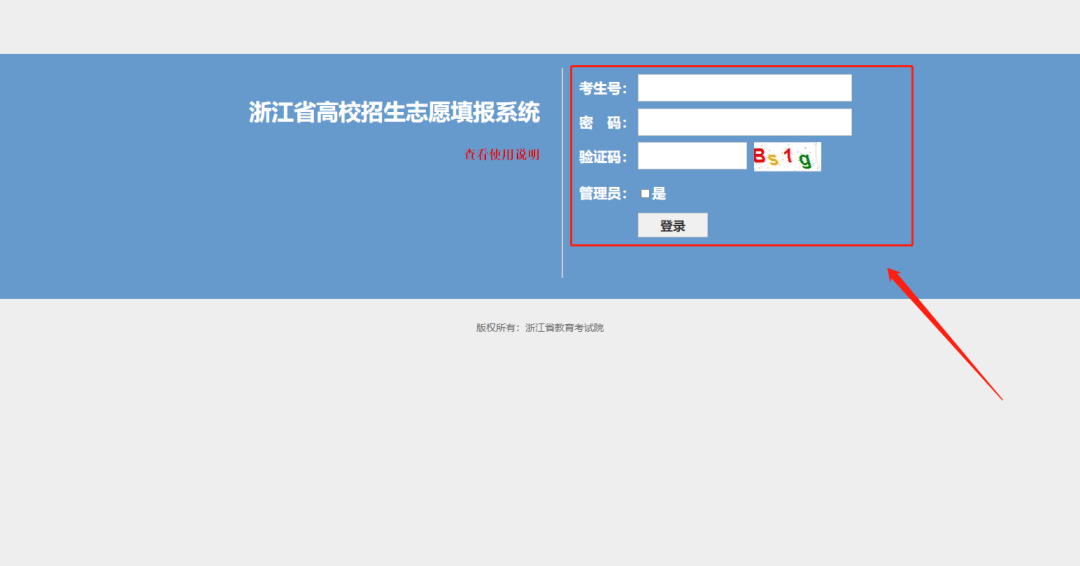Focus the 密码 password field
This screenshot has height=566, width=1080.
744,122
